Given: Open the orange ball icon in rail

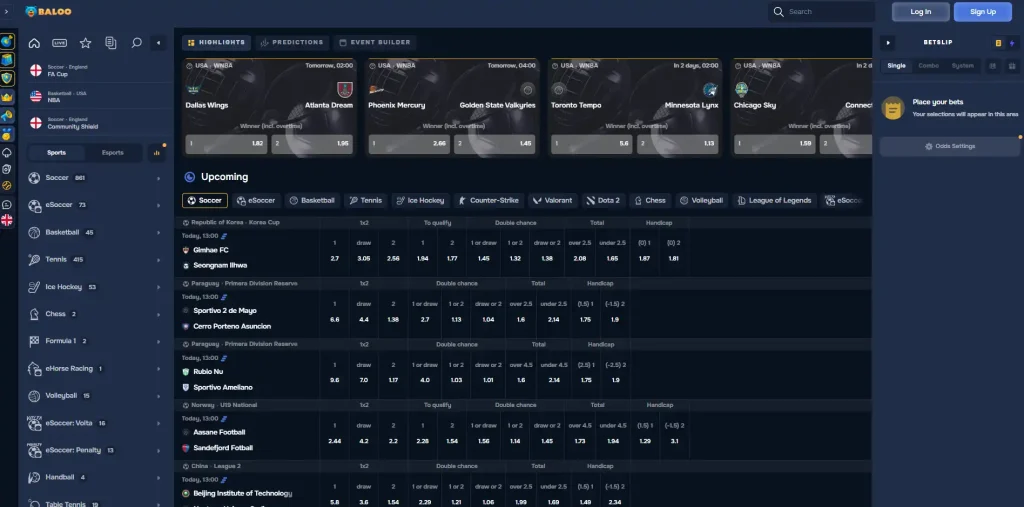Looking at the screenshot, I should click(x=7, y=186).
